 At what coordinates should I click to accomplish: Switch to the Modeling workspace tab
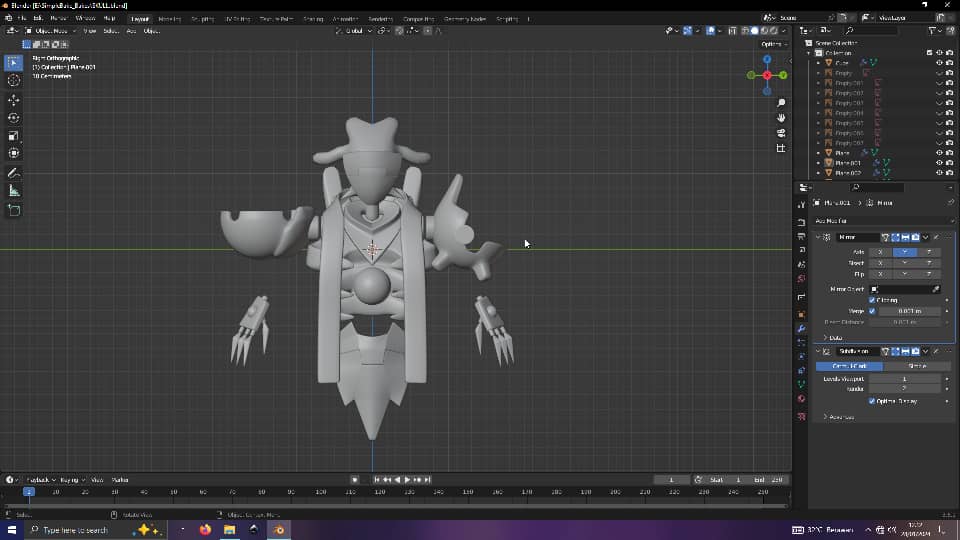(x=170, y=19)
